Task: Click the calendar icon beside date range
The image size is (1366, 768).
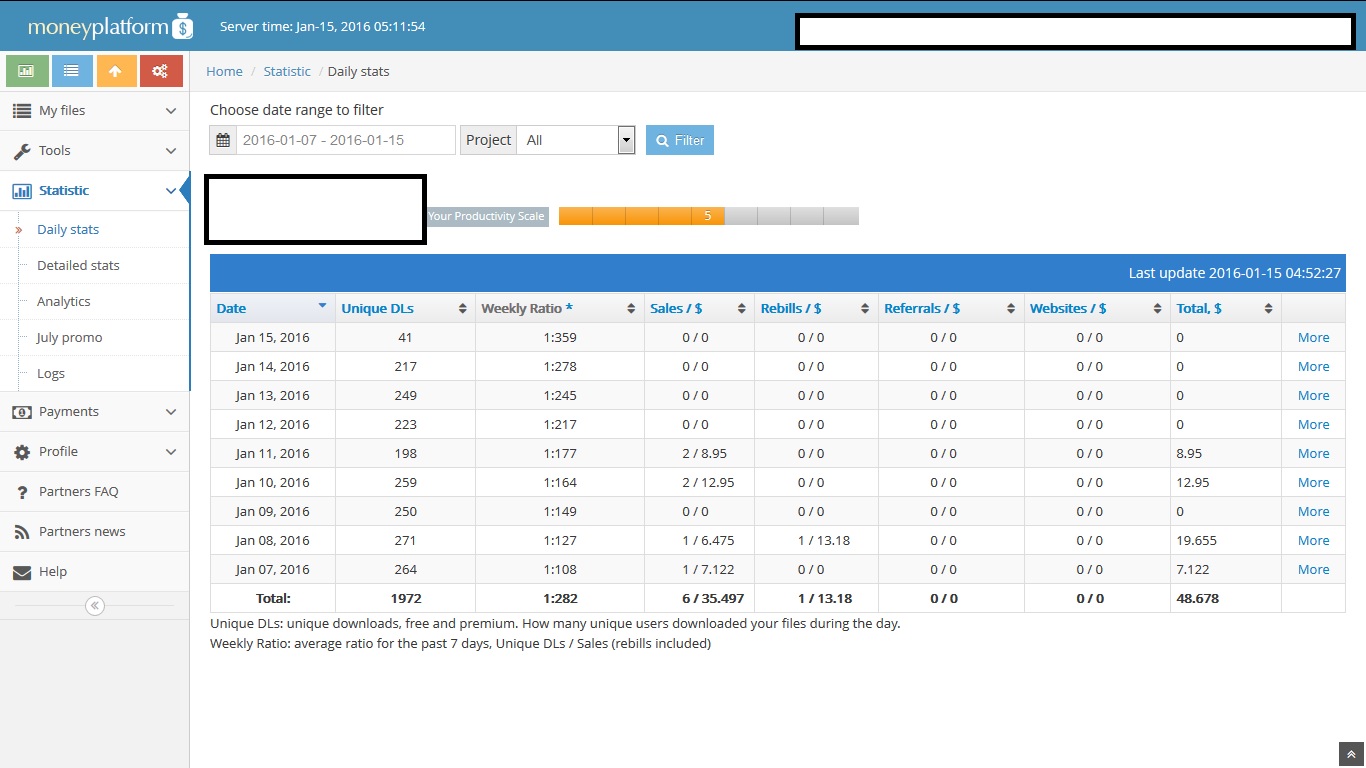Action: [223, 140]
